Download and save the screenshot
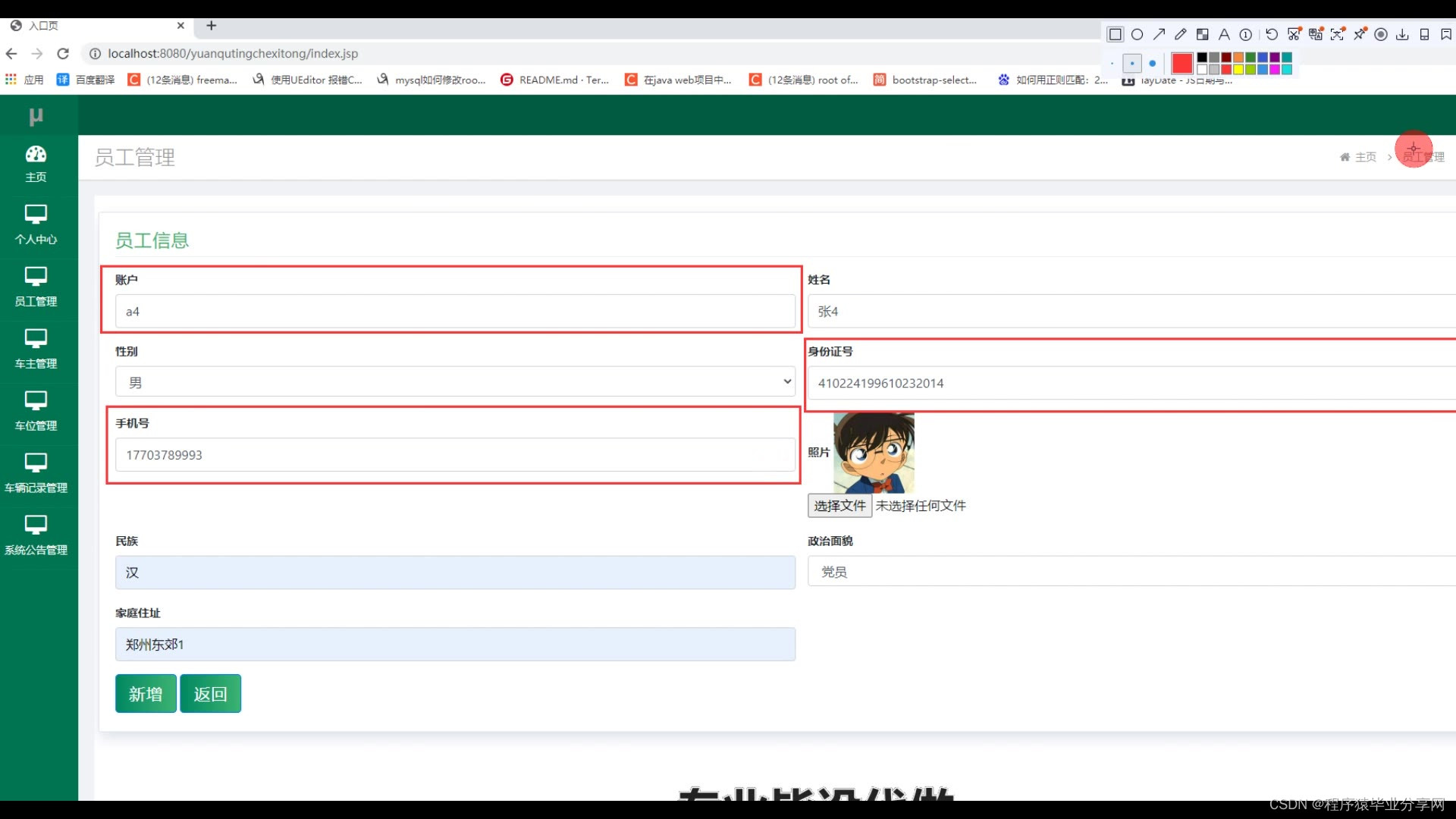This screenshot has height=819, width=1456. [x=1402, y=34]
